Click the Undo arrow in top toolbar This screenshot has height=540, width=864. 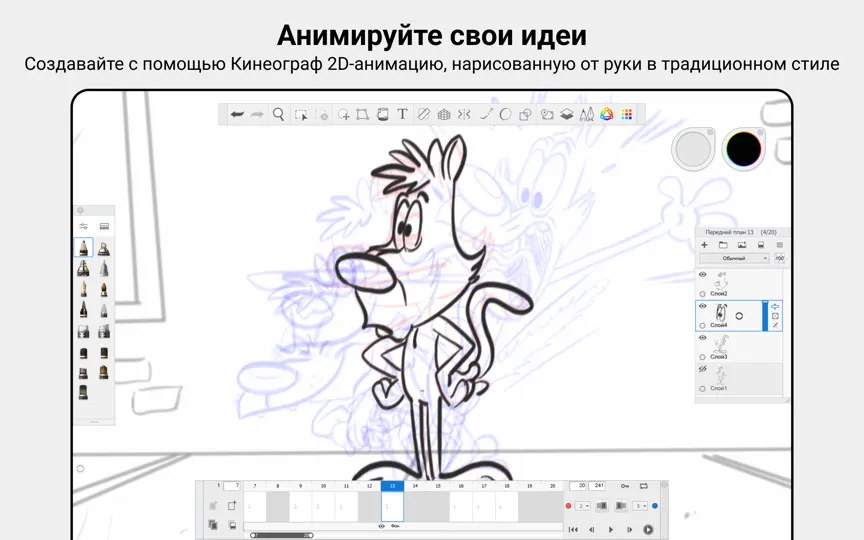(x=237, y=115)
